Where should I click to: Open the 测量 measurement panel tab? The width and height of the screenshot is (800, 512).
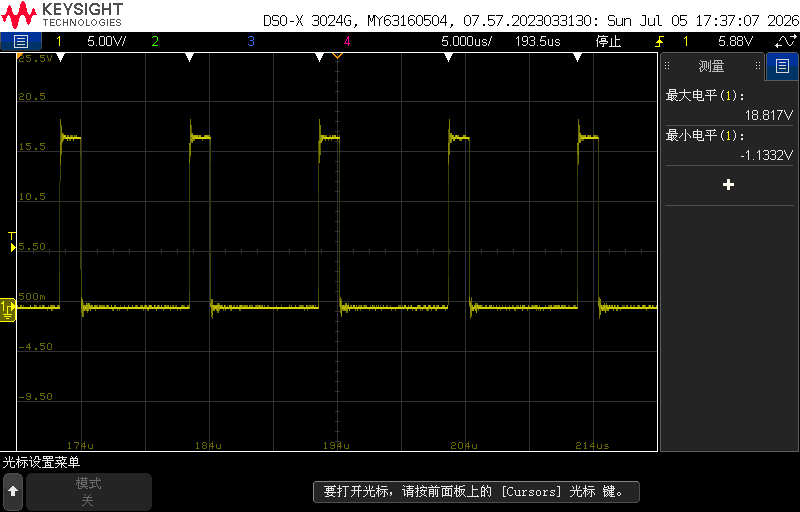point(711,66)
